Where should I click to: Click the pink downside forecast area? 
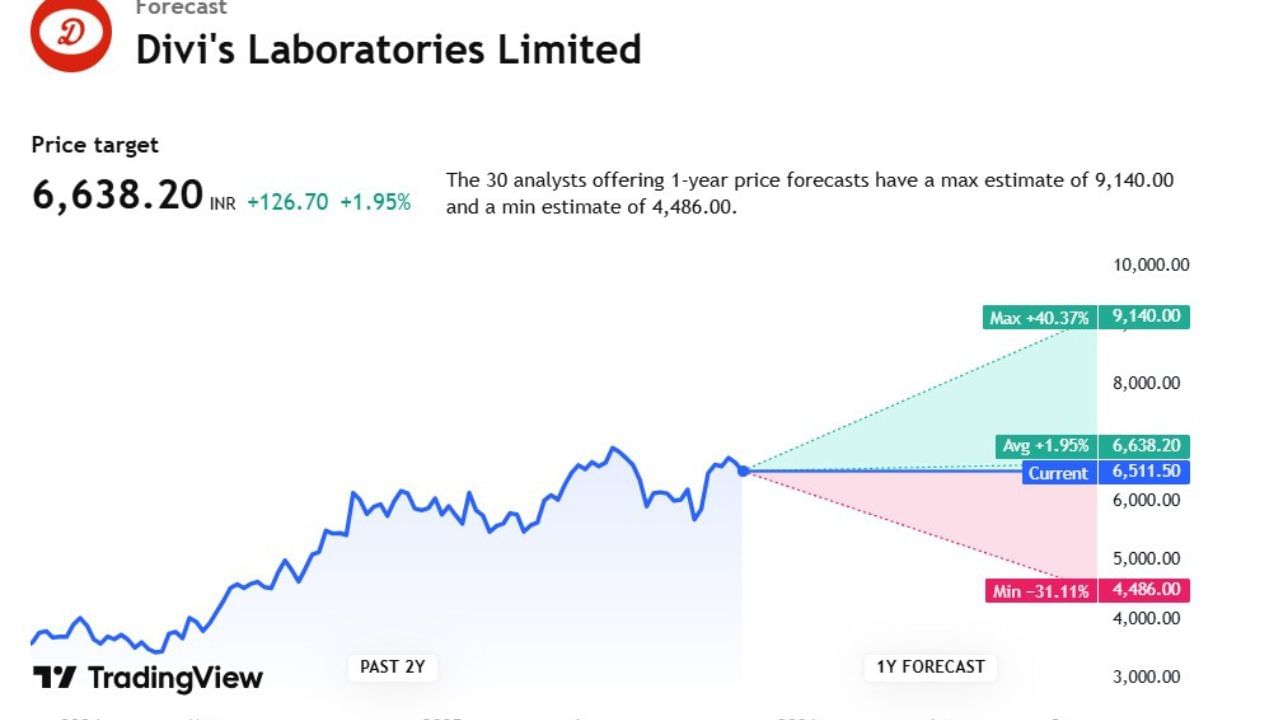coord(1020,530)
